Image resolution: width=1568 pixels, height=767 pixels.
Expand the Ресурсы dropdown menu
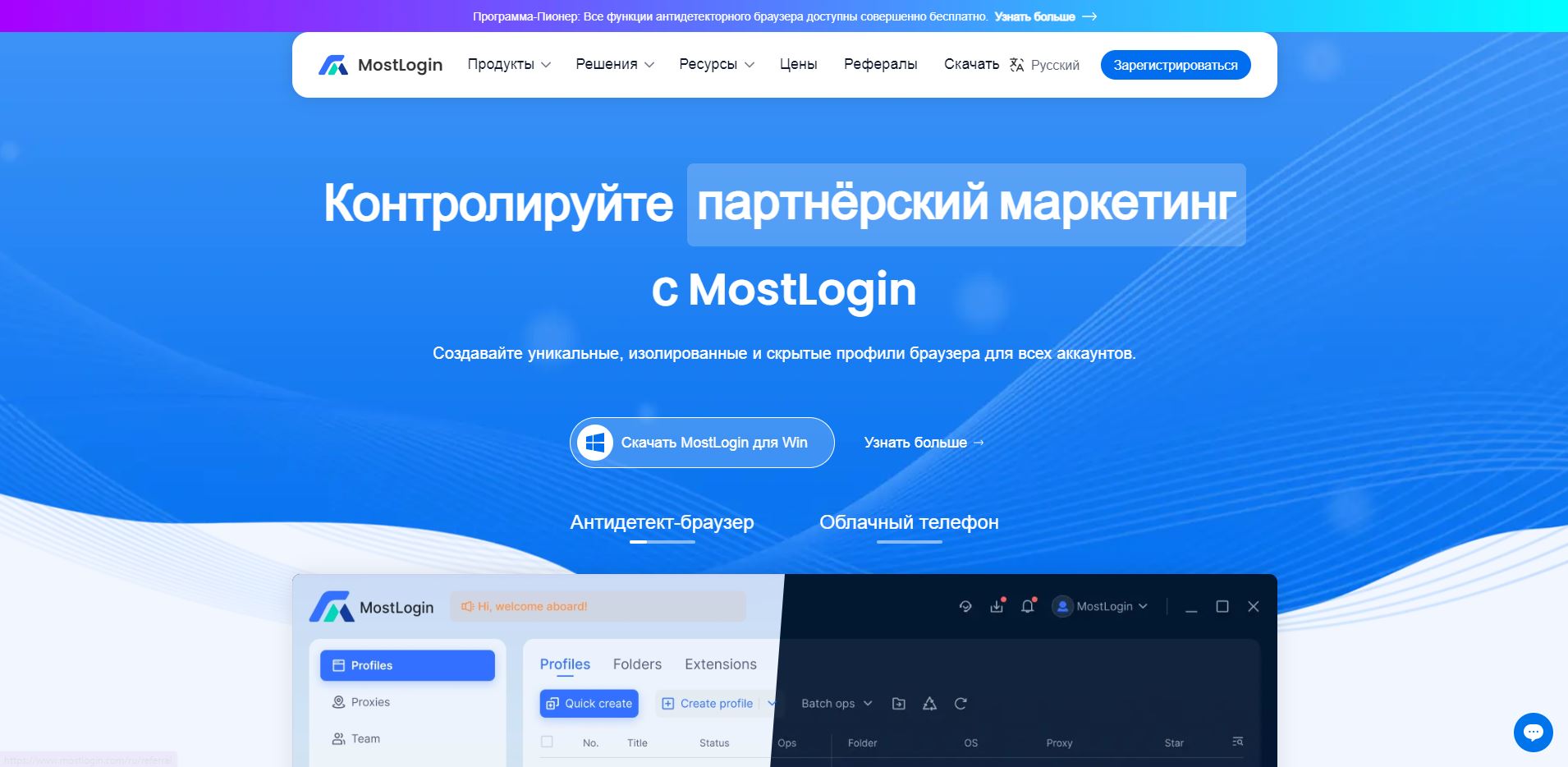[717, 64]
